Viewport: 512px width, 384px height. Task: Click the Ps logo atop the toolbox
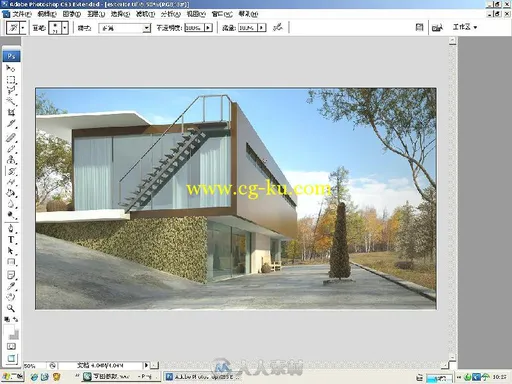click(x=11, y=56)
